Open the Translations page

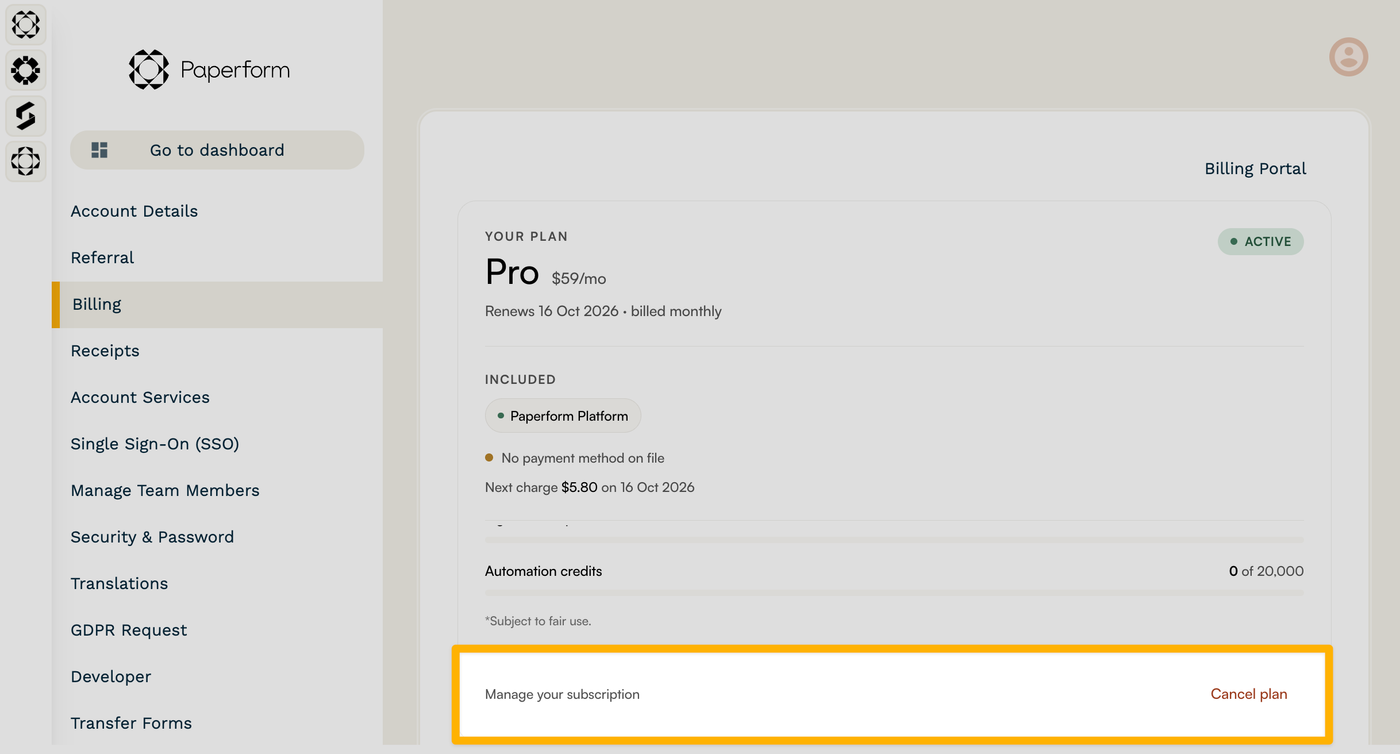(x=119, y=583)
